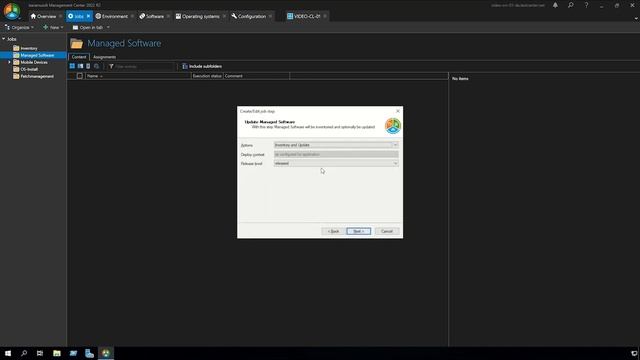
Task: Toggle the select-all checkbox in table header
Action: click(80, 76)
